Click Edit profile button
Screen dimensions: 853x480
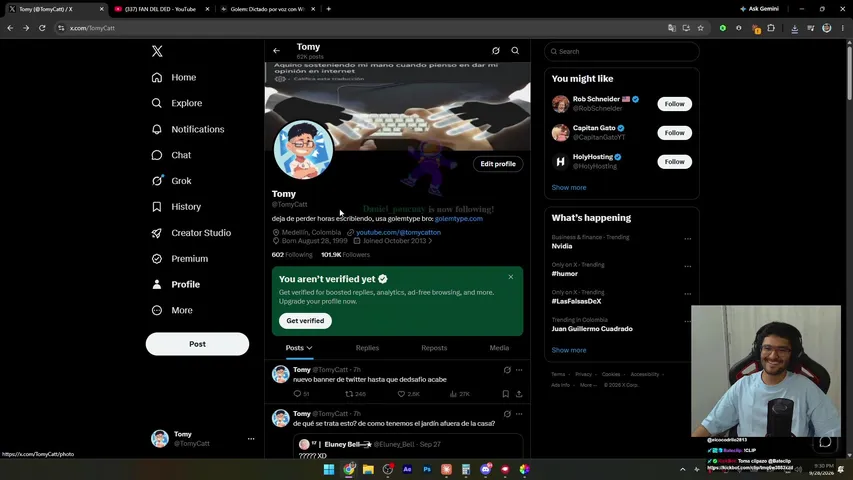498,164
